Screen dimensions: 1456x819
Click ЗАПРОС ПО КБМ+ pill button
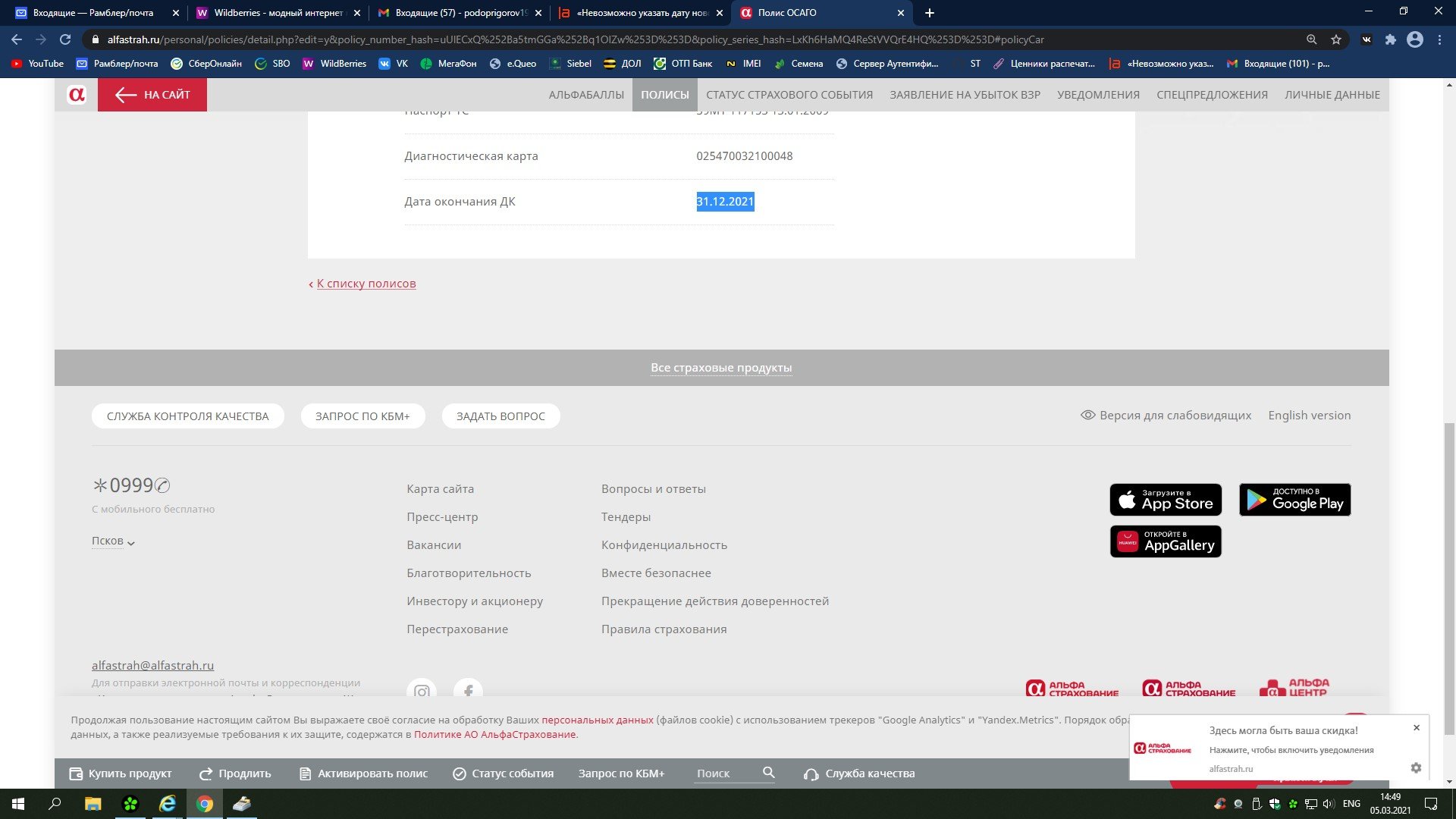tap(362, 416)
